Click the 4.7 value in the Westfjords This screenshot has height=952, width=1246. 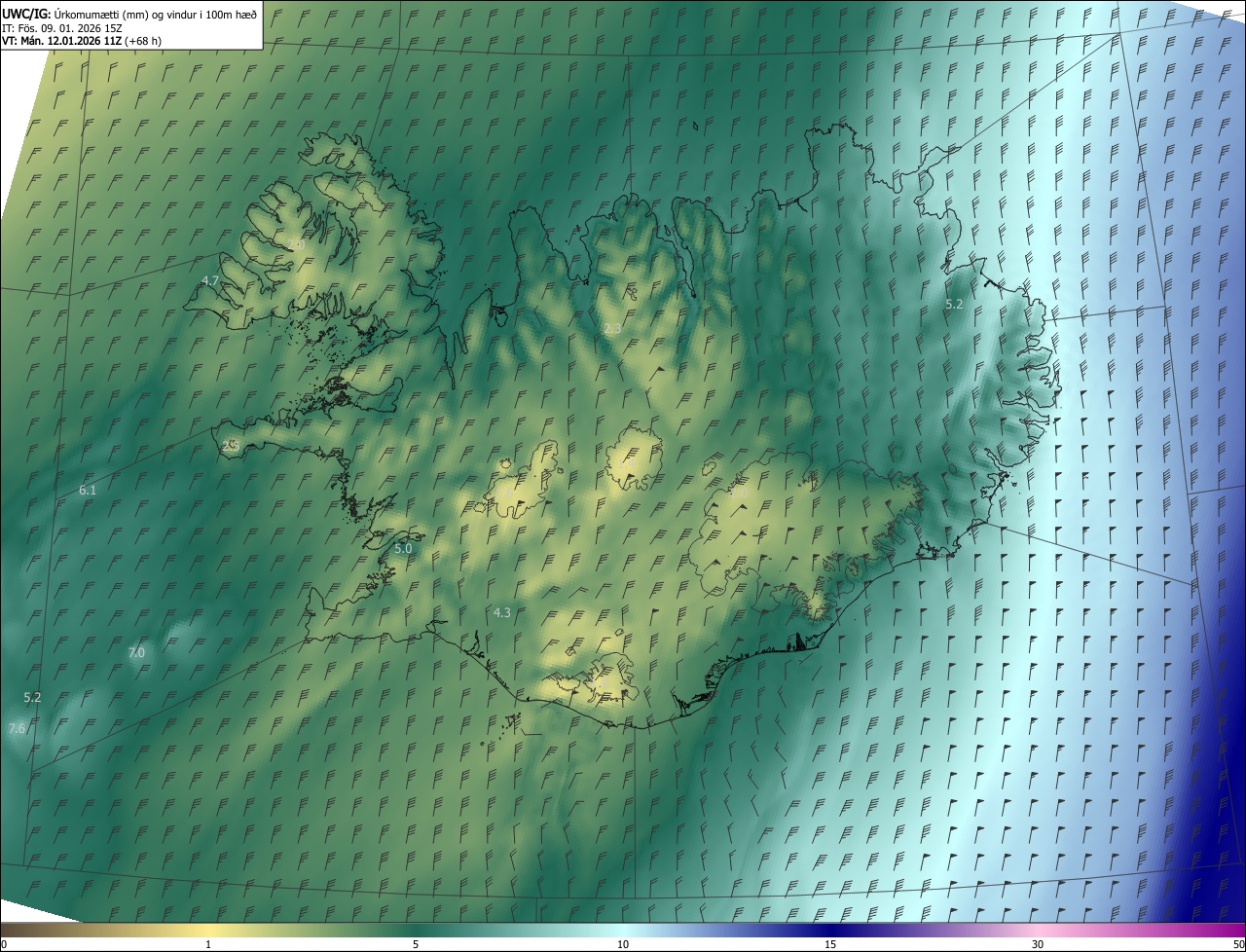point(210,280)
